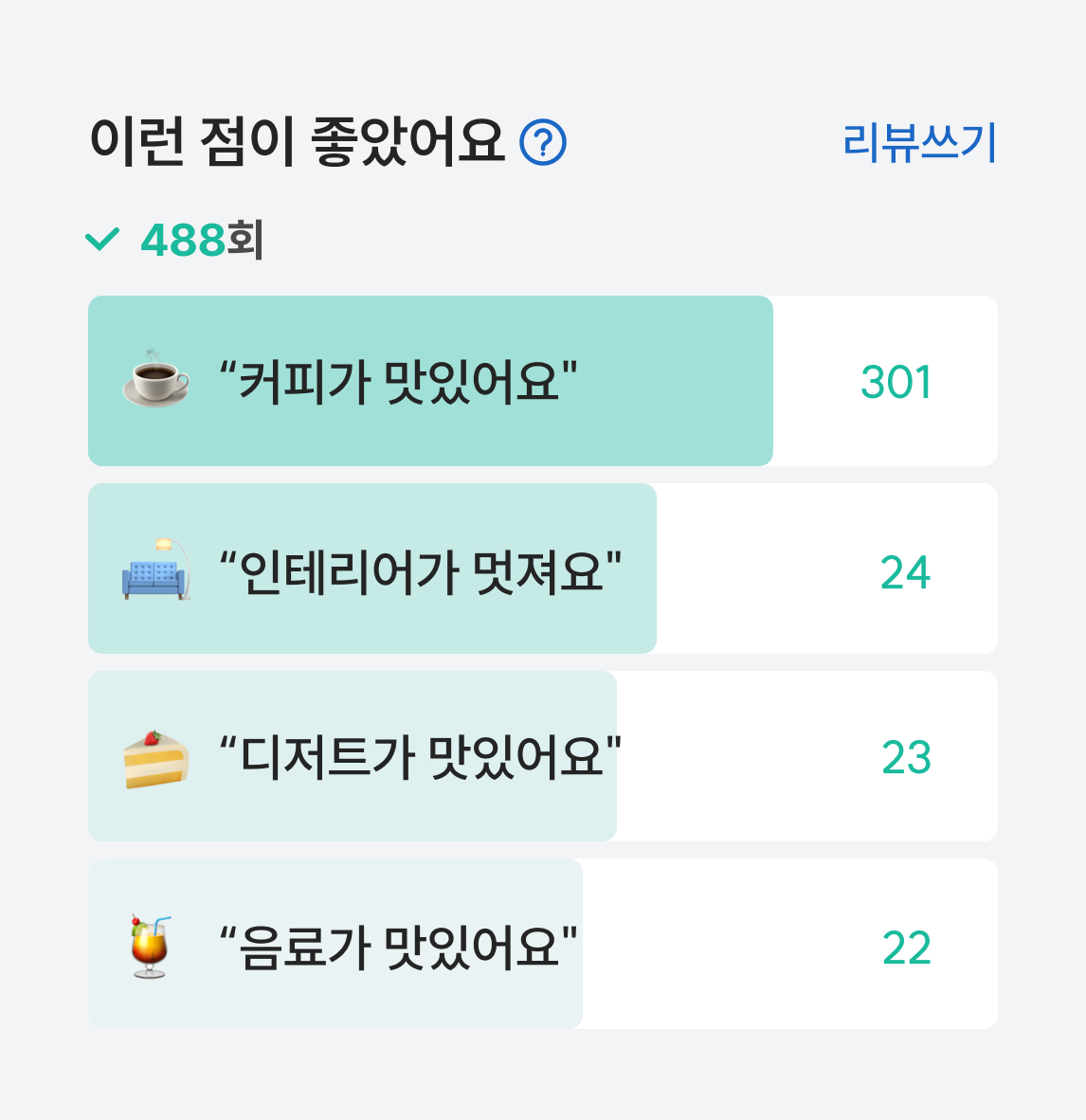1086x1120 pixels.
Task: Click the 488회 total count
Action: 202,240
